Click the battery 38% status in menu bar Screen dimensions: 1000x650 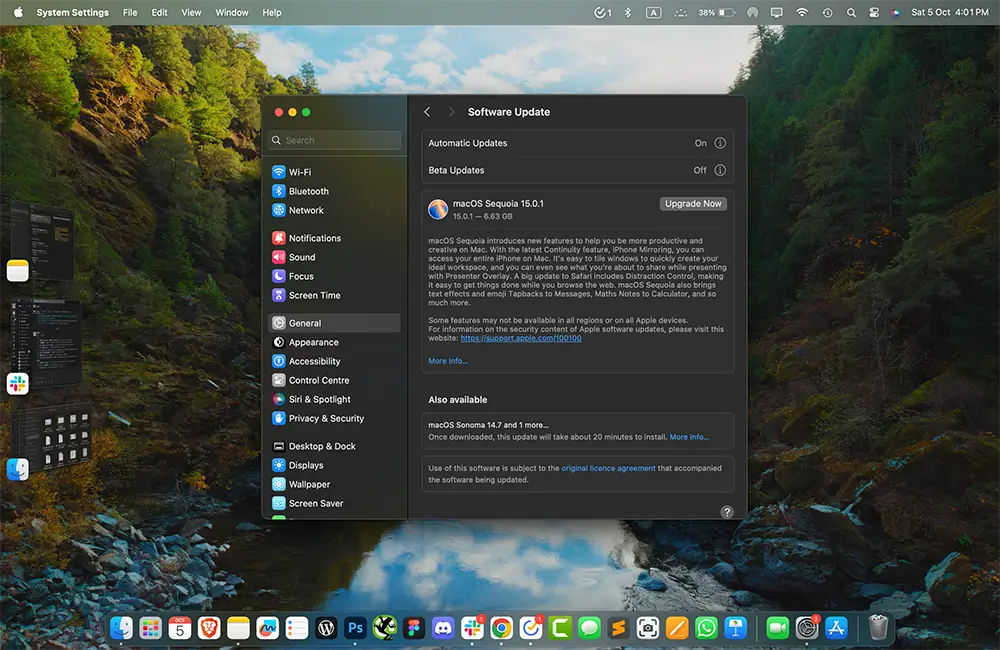(716, 12)
